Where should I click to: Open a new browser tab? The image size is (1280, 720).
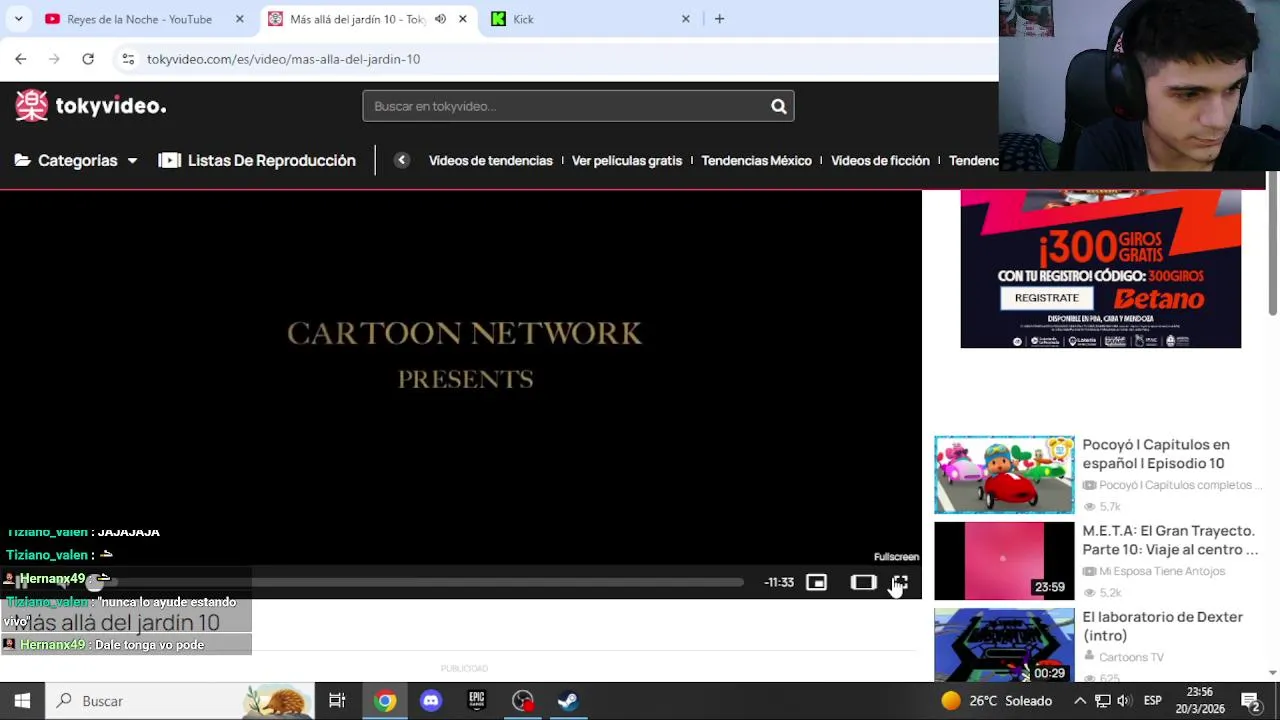click(x=719, y=19)
